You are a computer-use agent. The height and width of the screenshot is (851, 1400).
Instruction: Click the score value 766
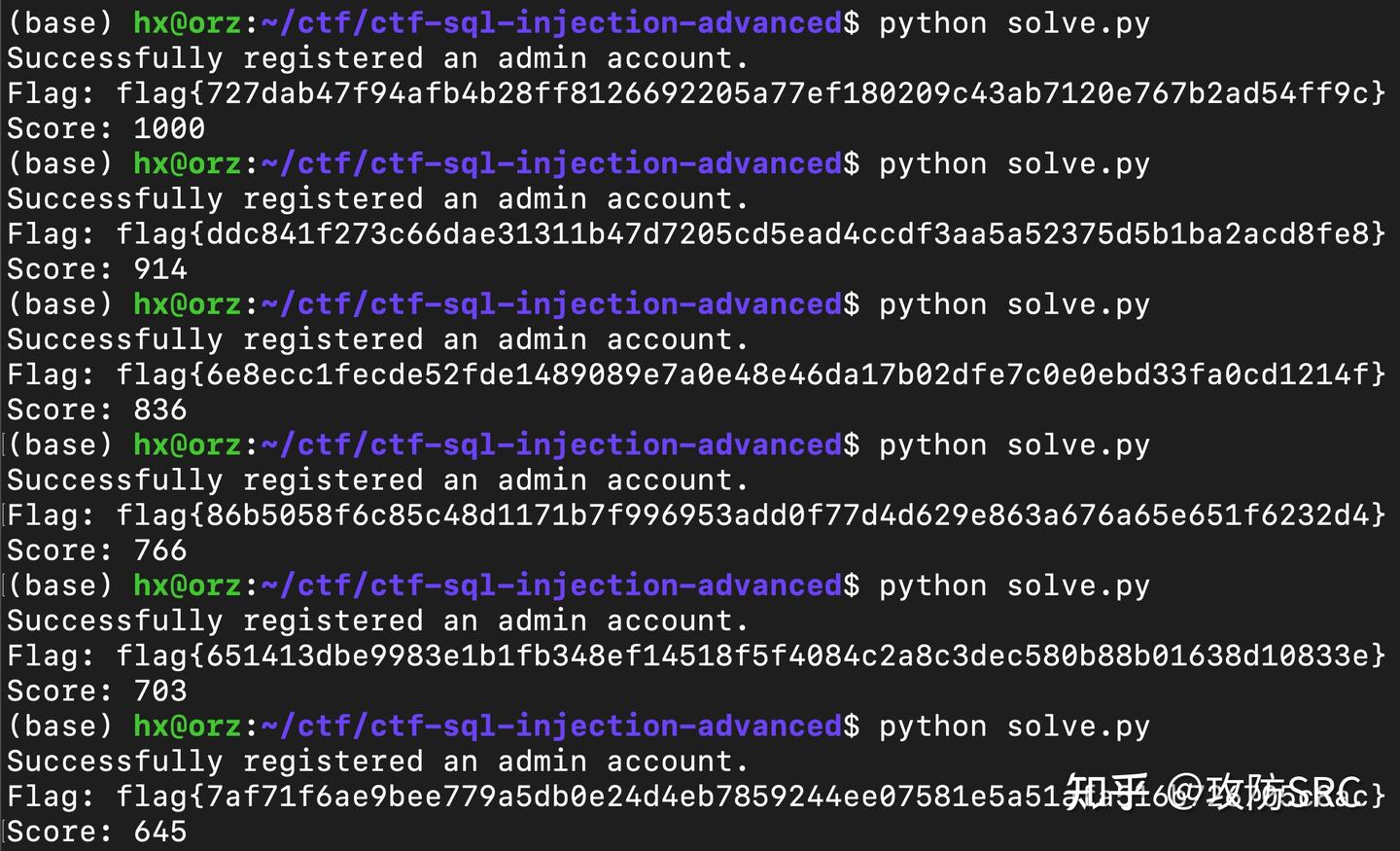pos(160,550)
